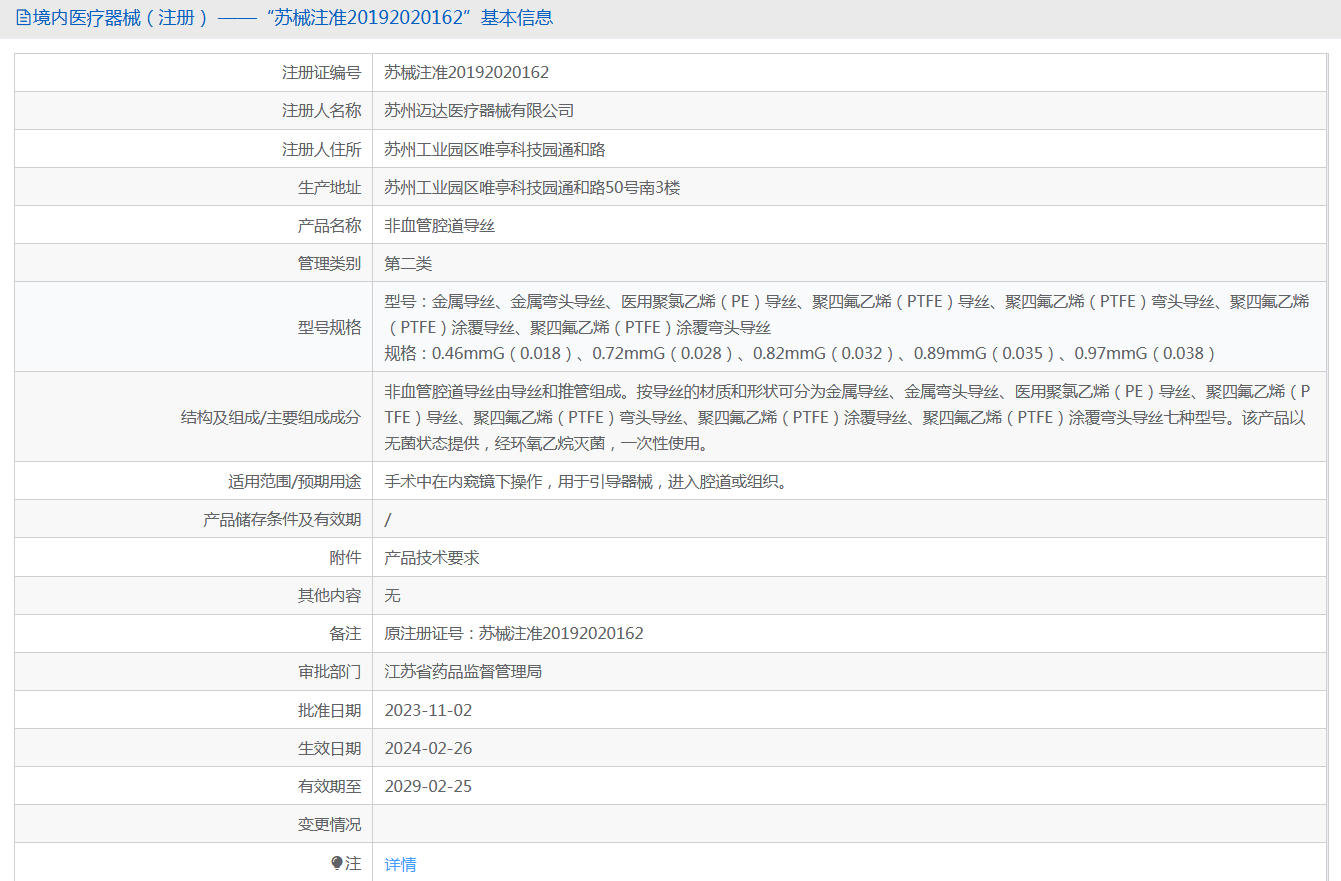Viewport: 1341px width, 881px height.
Task: Click the 产品储存条件及有效期 label
Action: coord(282,519)
